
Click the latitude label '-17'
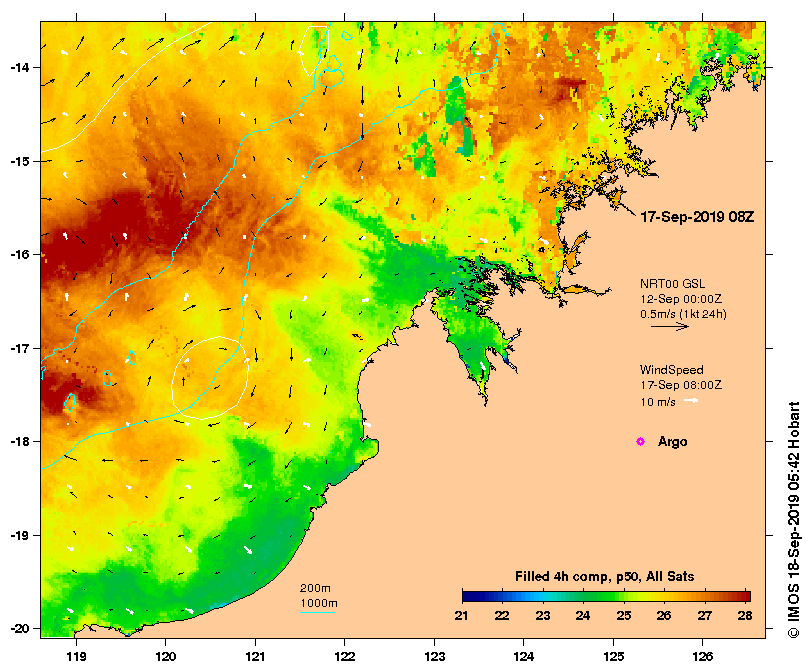(19, 348)
